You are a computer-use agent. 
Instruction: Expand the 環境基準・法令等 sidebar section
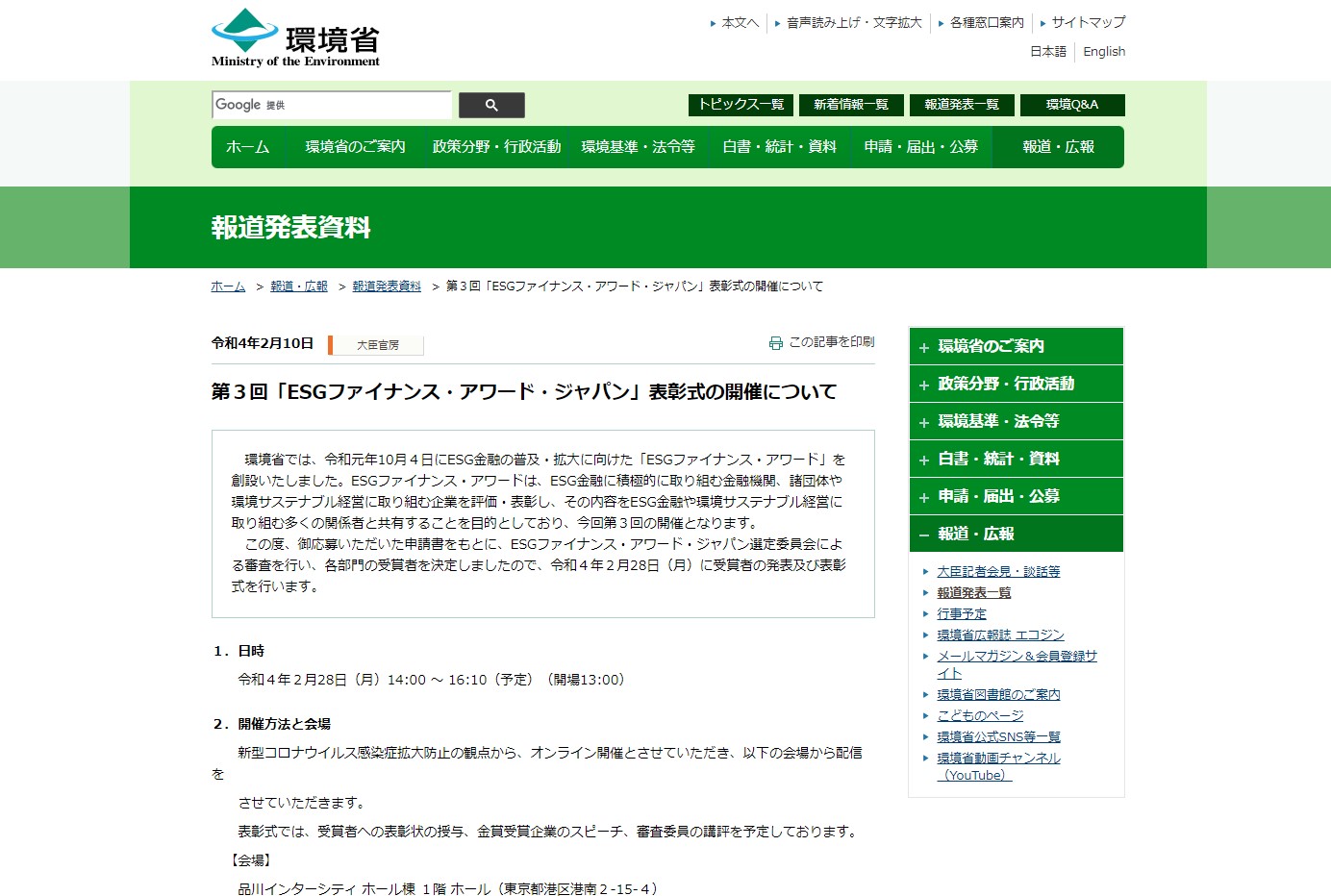1017,421
